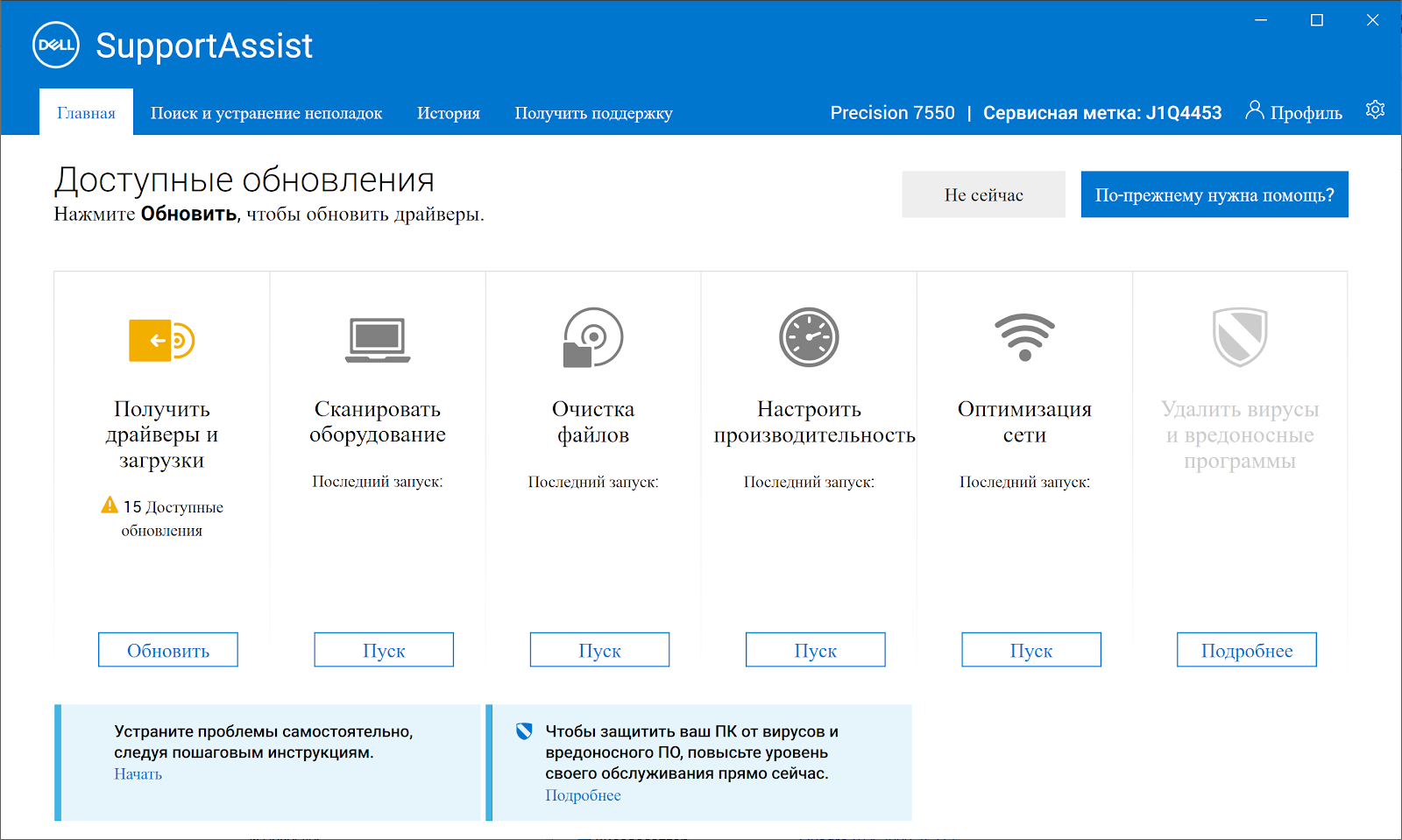Click the drivers and downloads icon

click(x=162, y=340)
